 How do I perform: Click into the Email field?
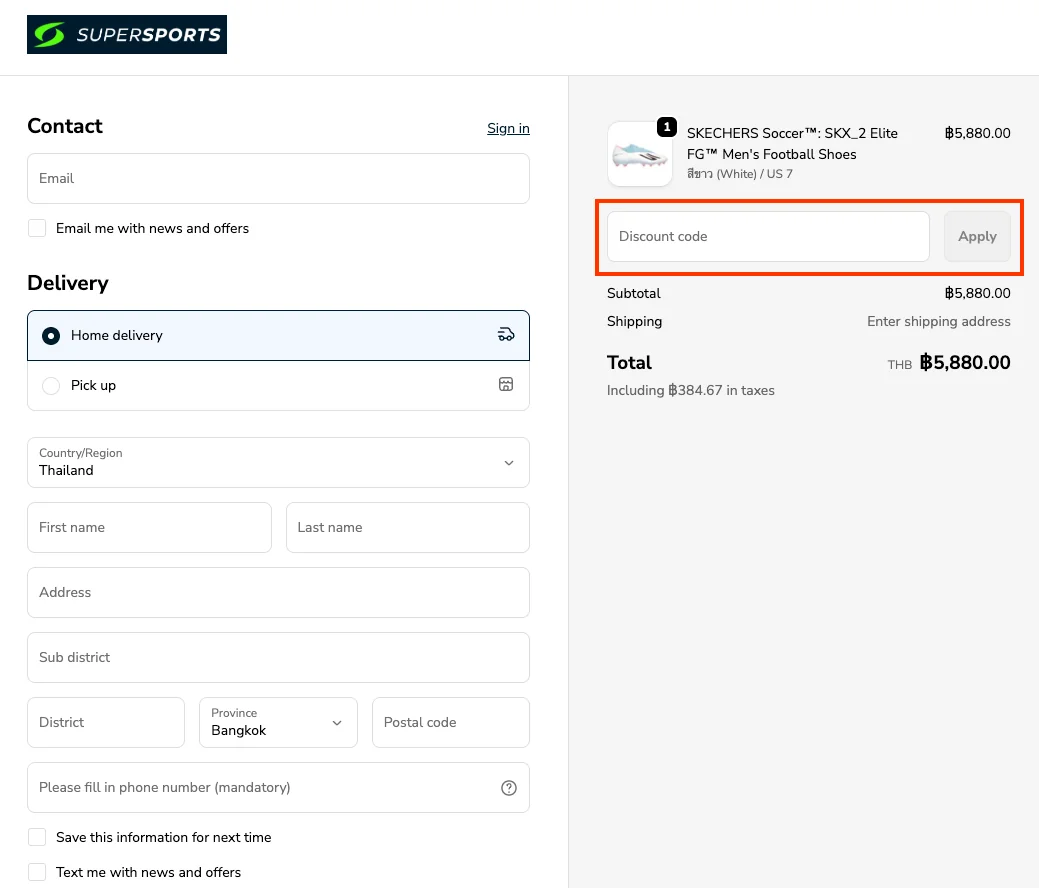[278, 179]
